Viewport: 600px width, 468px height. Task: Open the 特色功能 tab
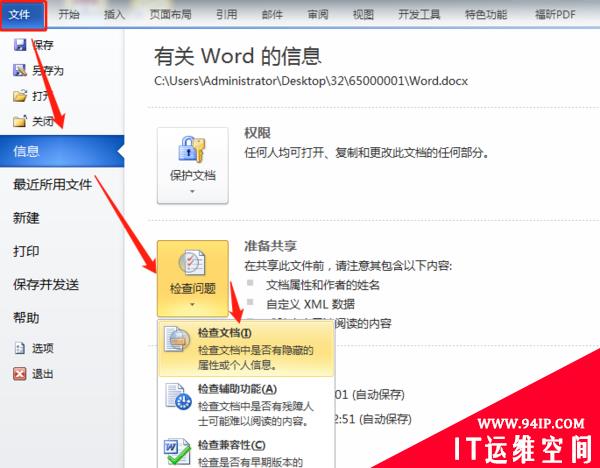point(486,15)
